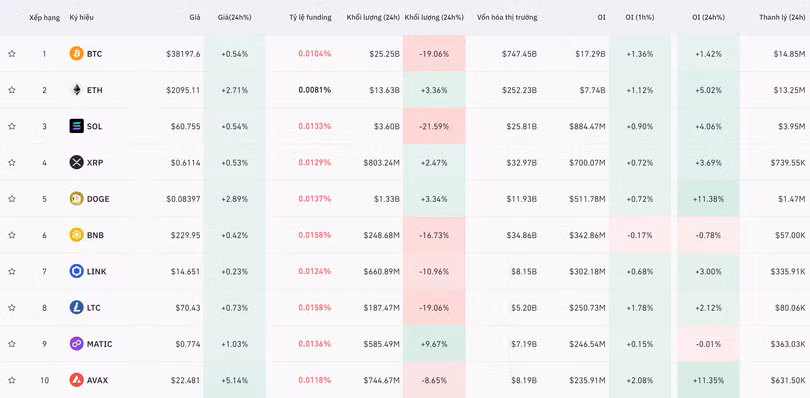Select BNB OI 1h change -0.17%
This screenshot has width=810, height=398.
(x=640, y=235)
